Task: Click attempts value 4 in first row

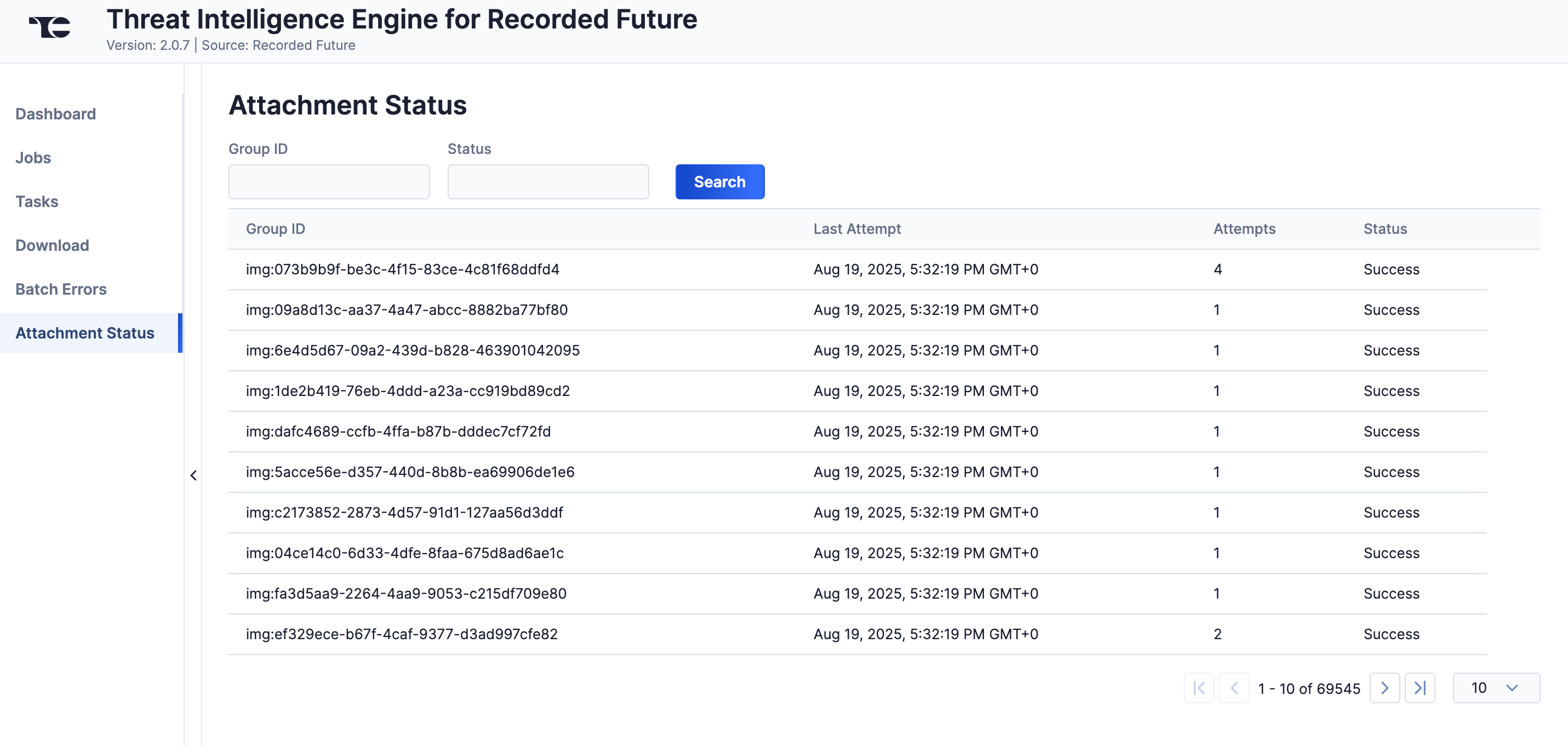Action: point(1217,269)
